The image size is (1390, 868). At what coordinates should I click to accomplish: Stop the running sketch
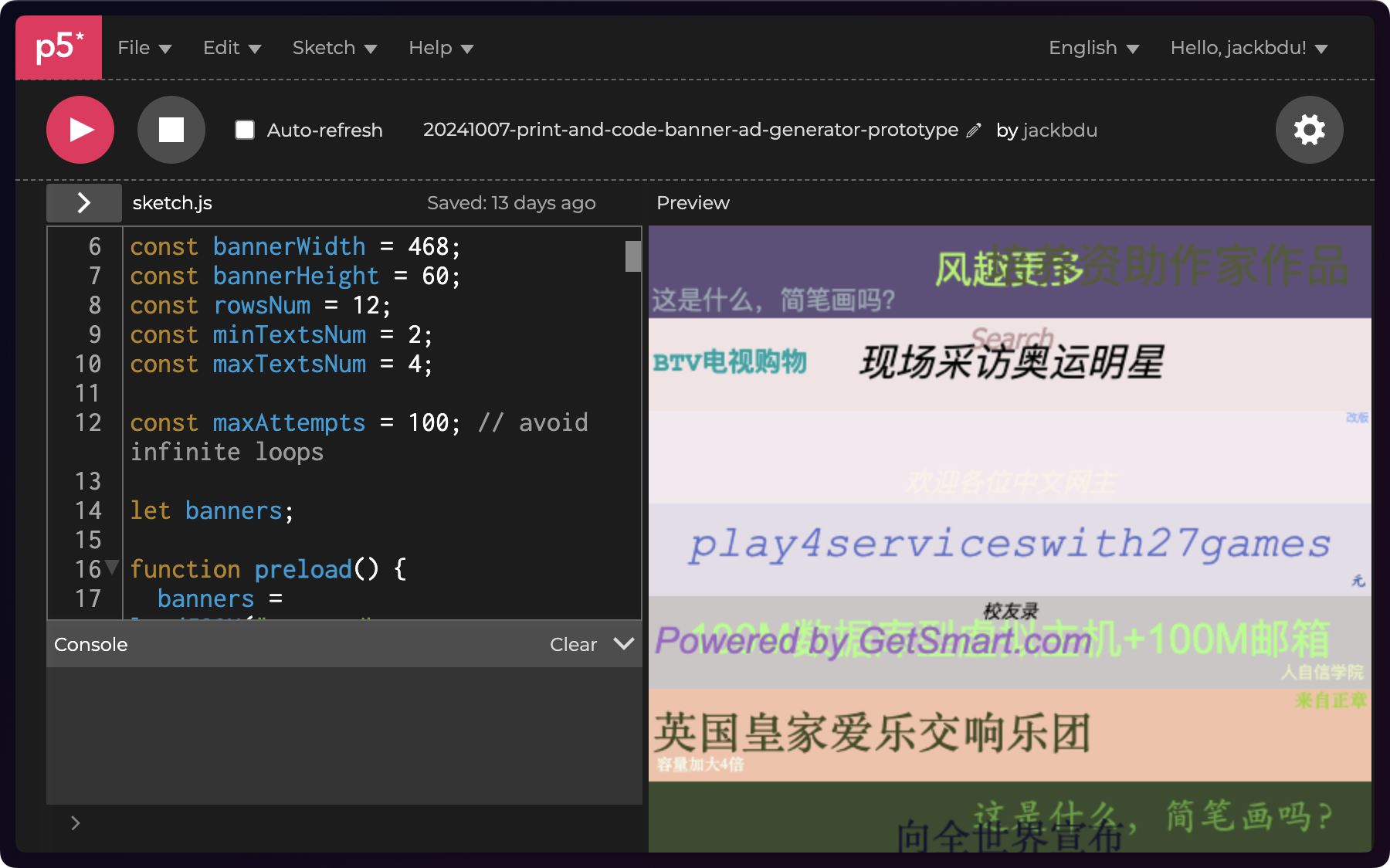pos(171,130)
